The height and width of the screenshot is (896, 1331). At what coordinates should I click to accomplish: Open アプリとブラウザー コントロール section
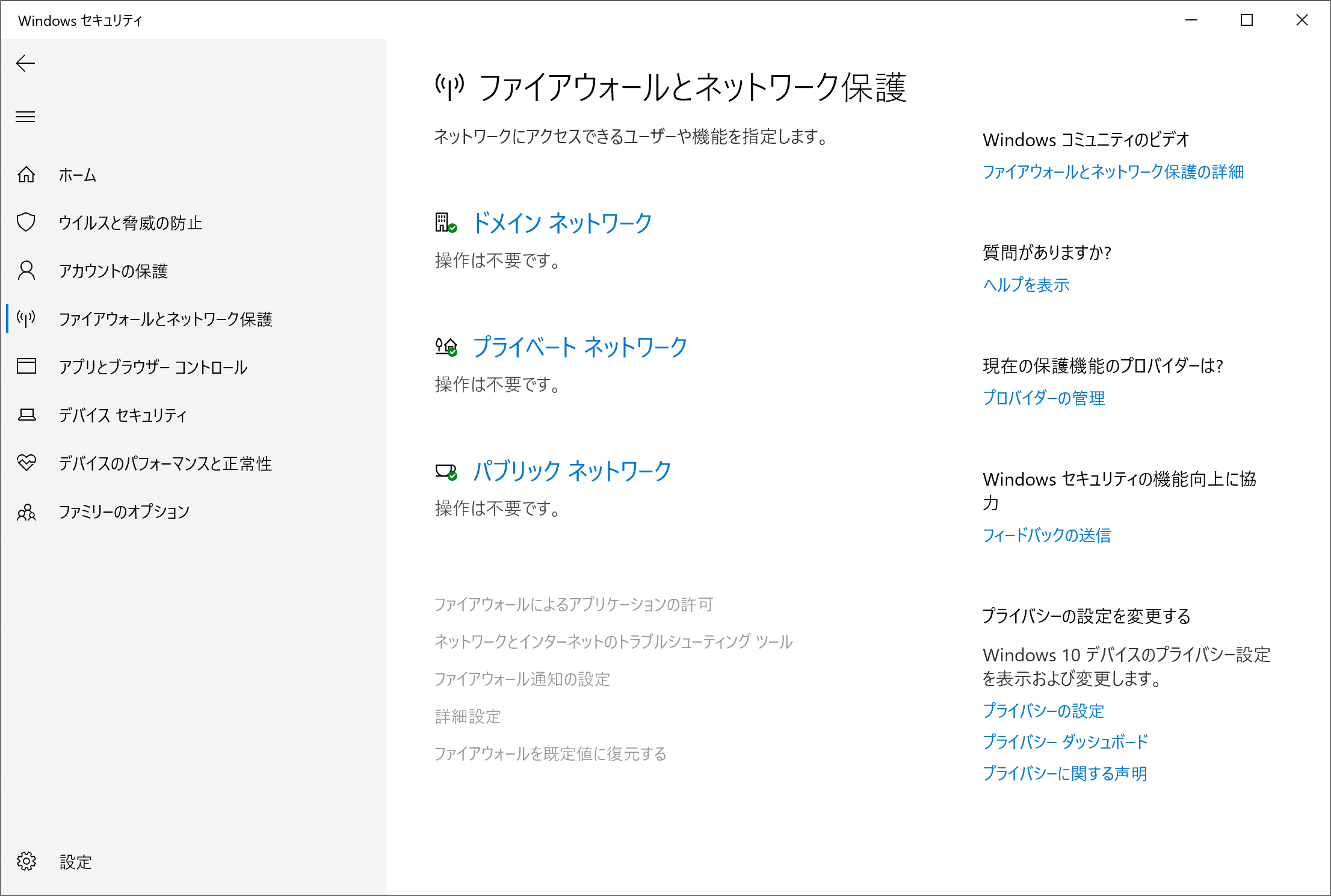click(153, 367)
